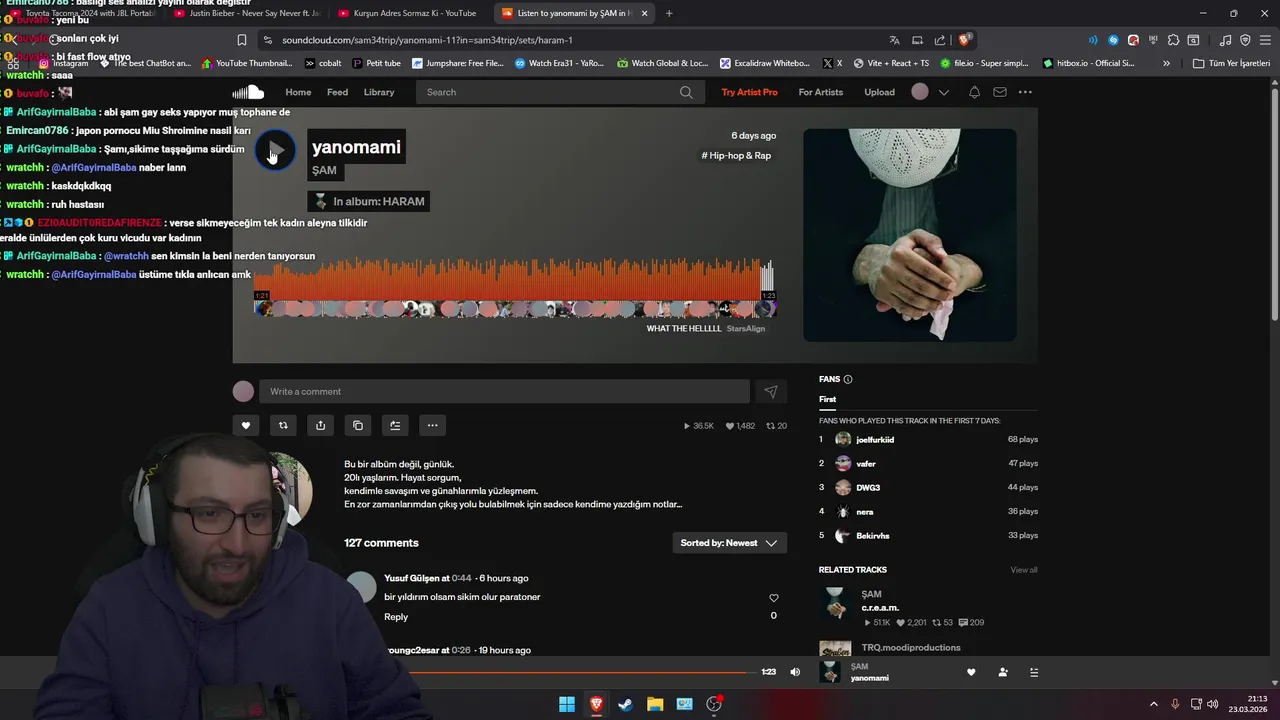Open the More options ellipsis below the comment box
Viewport: 1280px width, 720px height.
pyautogui.click(x=432, y=425)
